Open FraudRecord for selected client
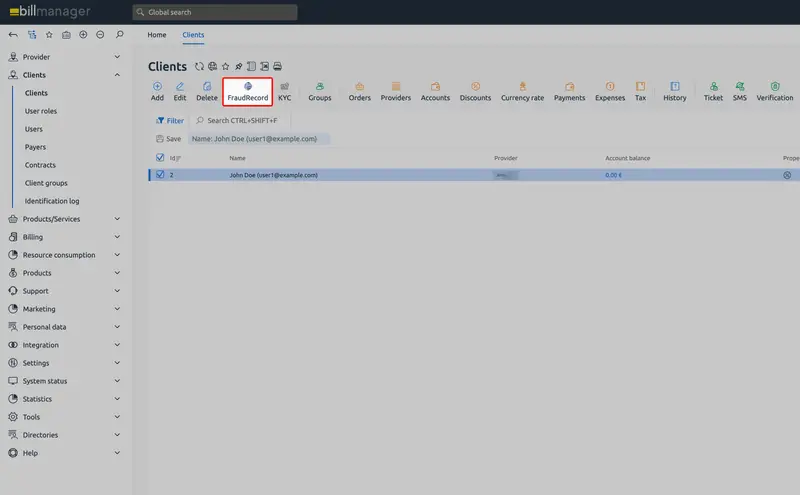This screenshot has width=800, height=495. 247,92
